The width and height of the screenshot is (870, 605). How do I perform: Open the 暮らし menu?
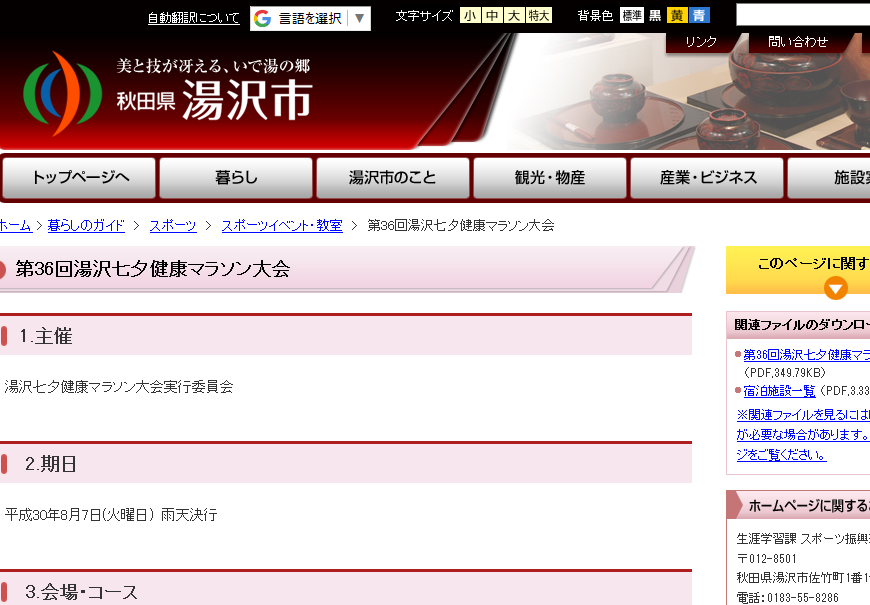click(236, 178)
